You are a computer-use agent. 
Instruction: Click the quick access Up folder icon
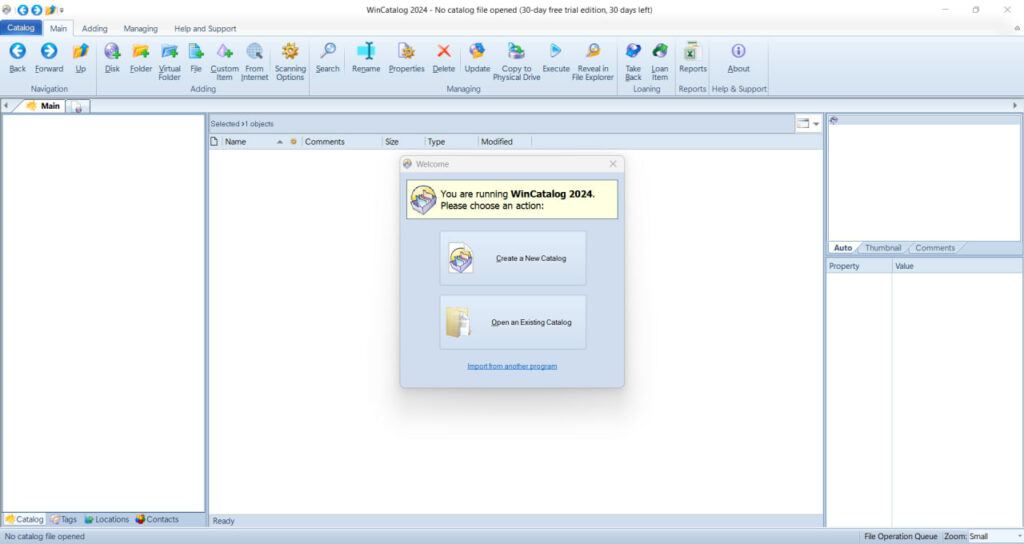click(50, 10)
